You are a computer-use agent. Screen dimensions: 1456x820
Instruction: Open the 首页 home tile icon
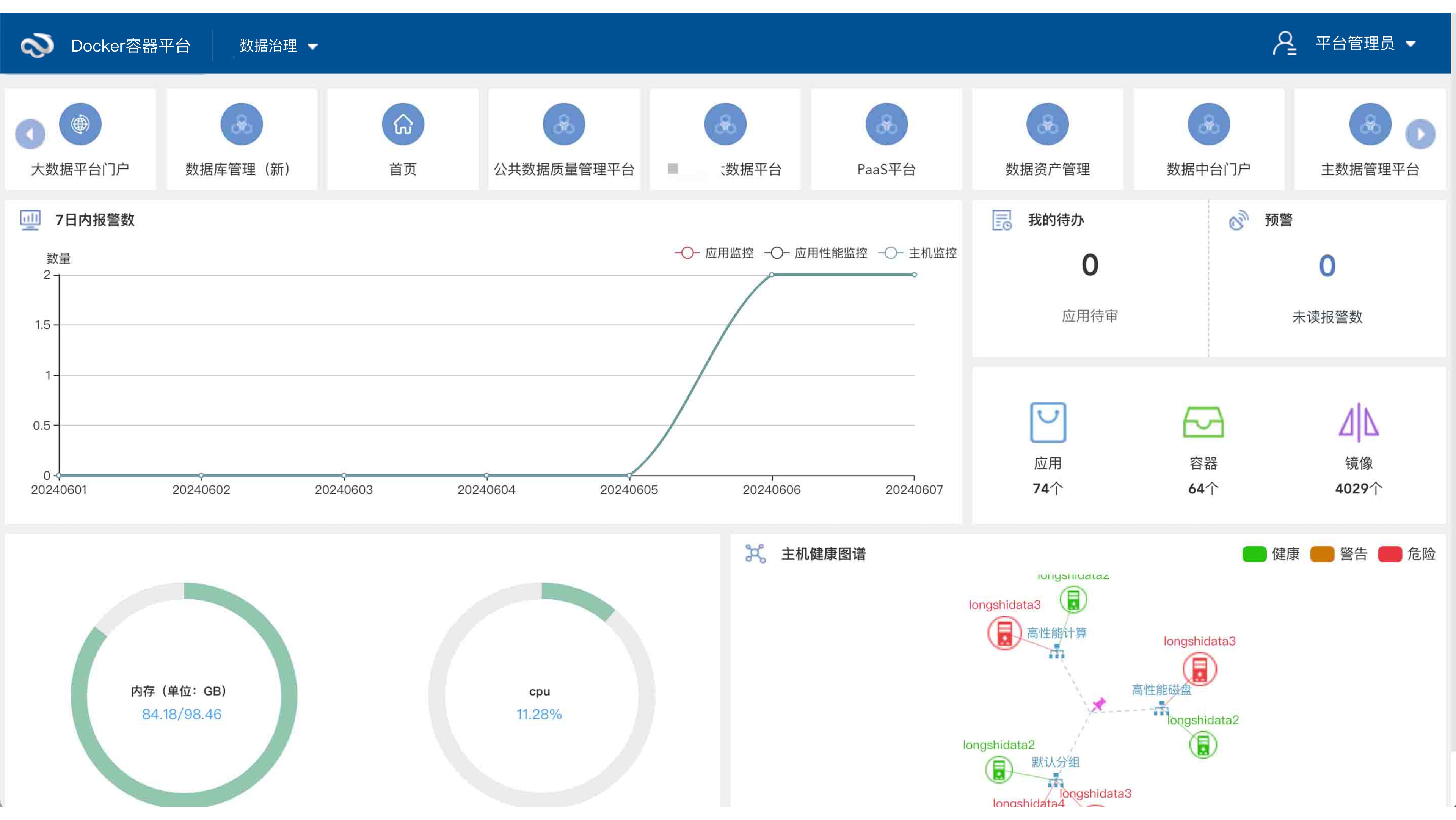[x=402, y=124]
